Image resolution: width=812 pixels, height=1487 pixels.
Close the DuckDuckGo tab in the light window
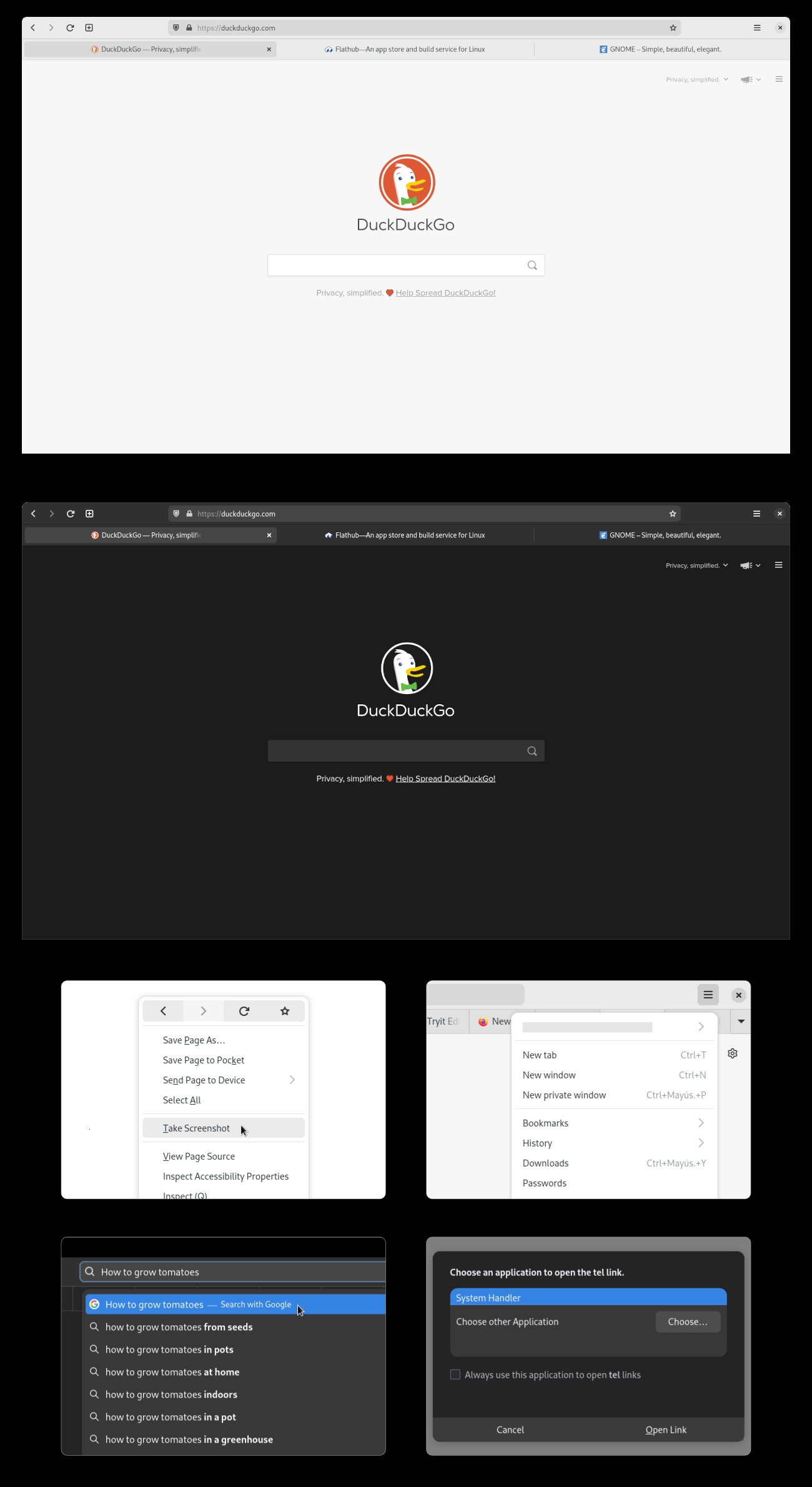[x=269, y=49]
